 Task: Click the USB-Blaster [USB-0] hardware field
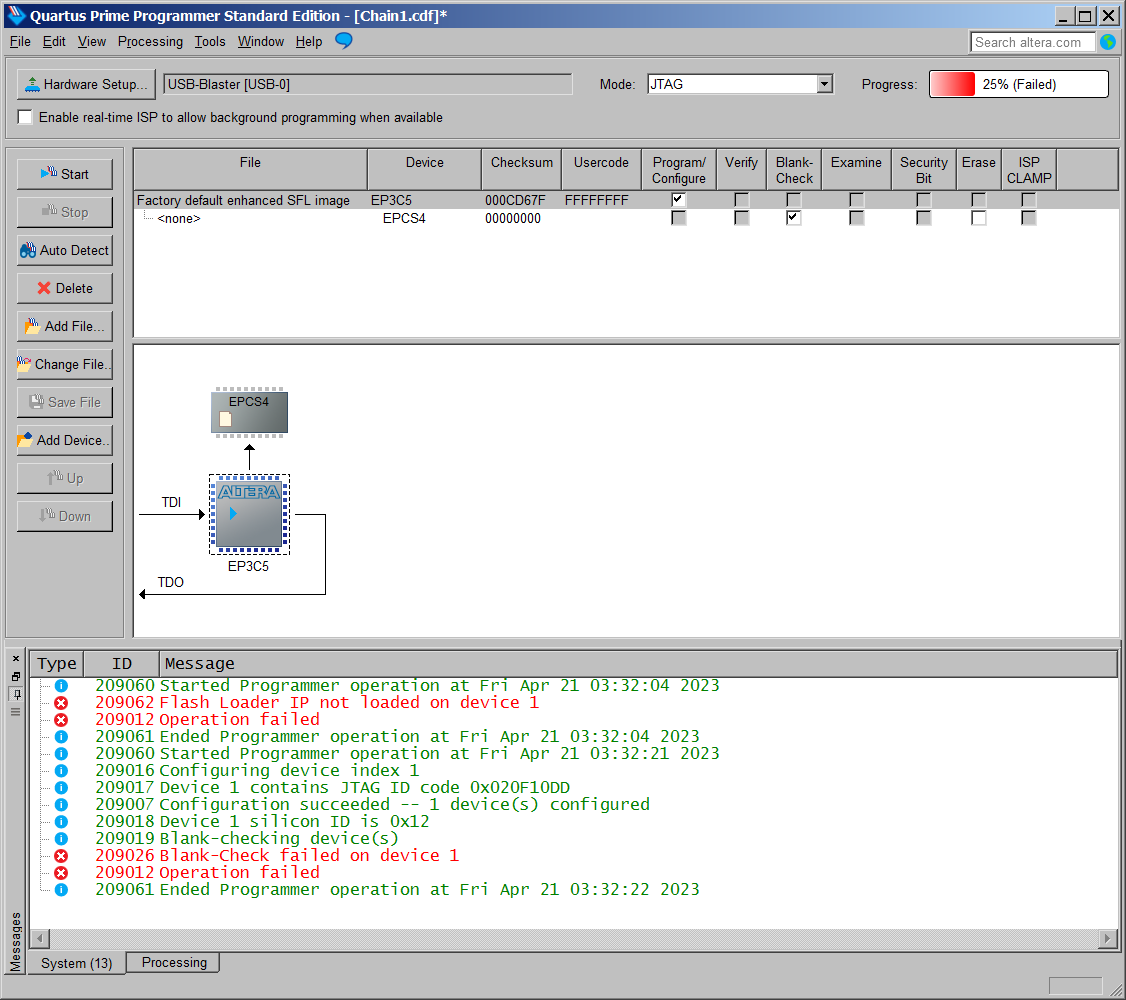click(368, 84)
